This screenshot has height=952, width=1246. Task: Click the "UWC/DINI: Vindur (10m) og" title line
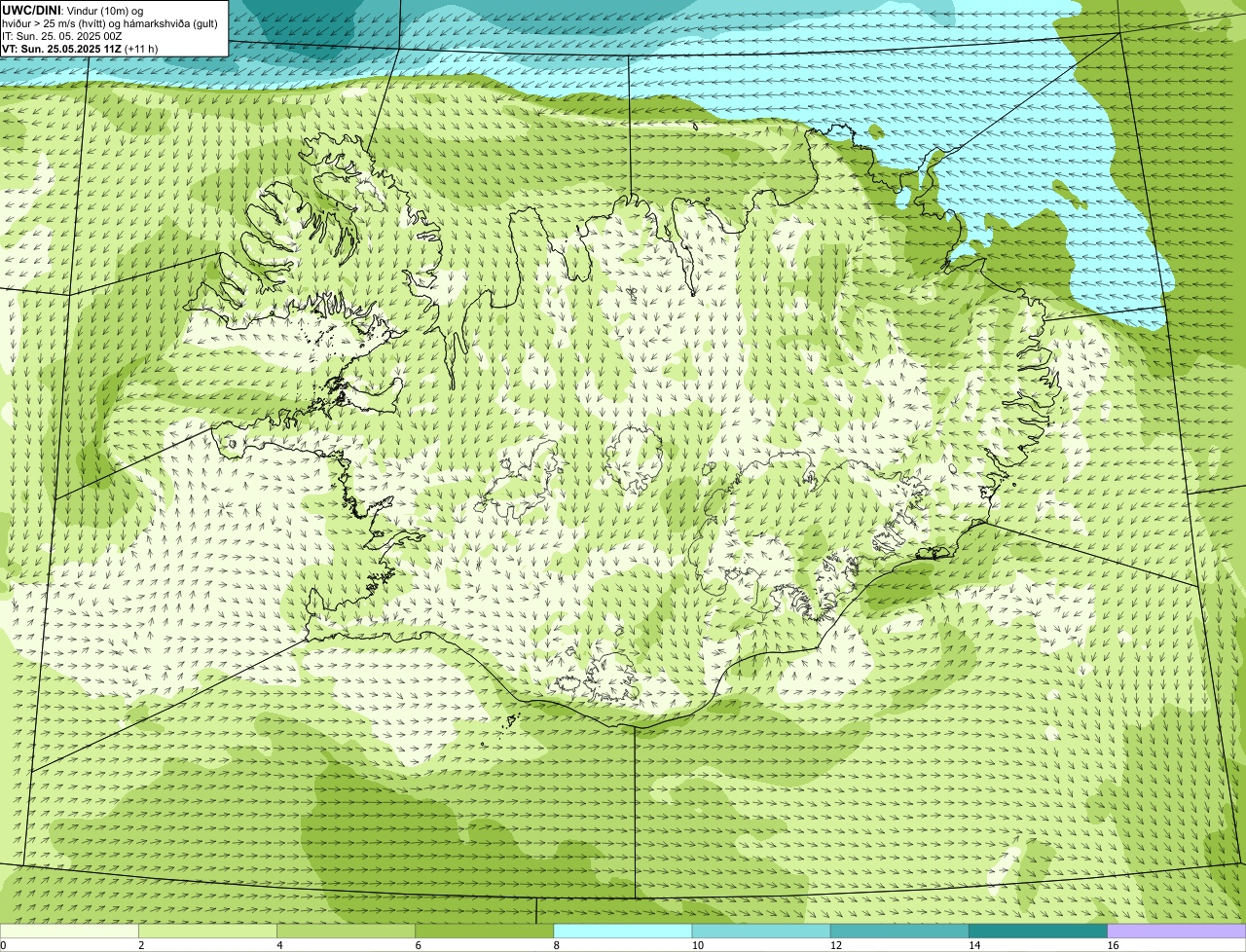(73, 10)
